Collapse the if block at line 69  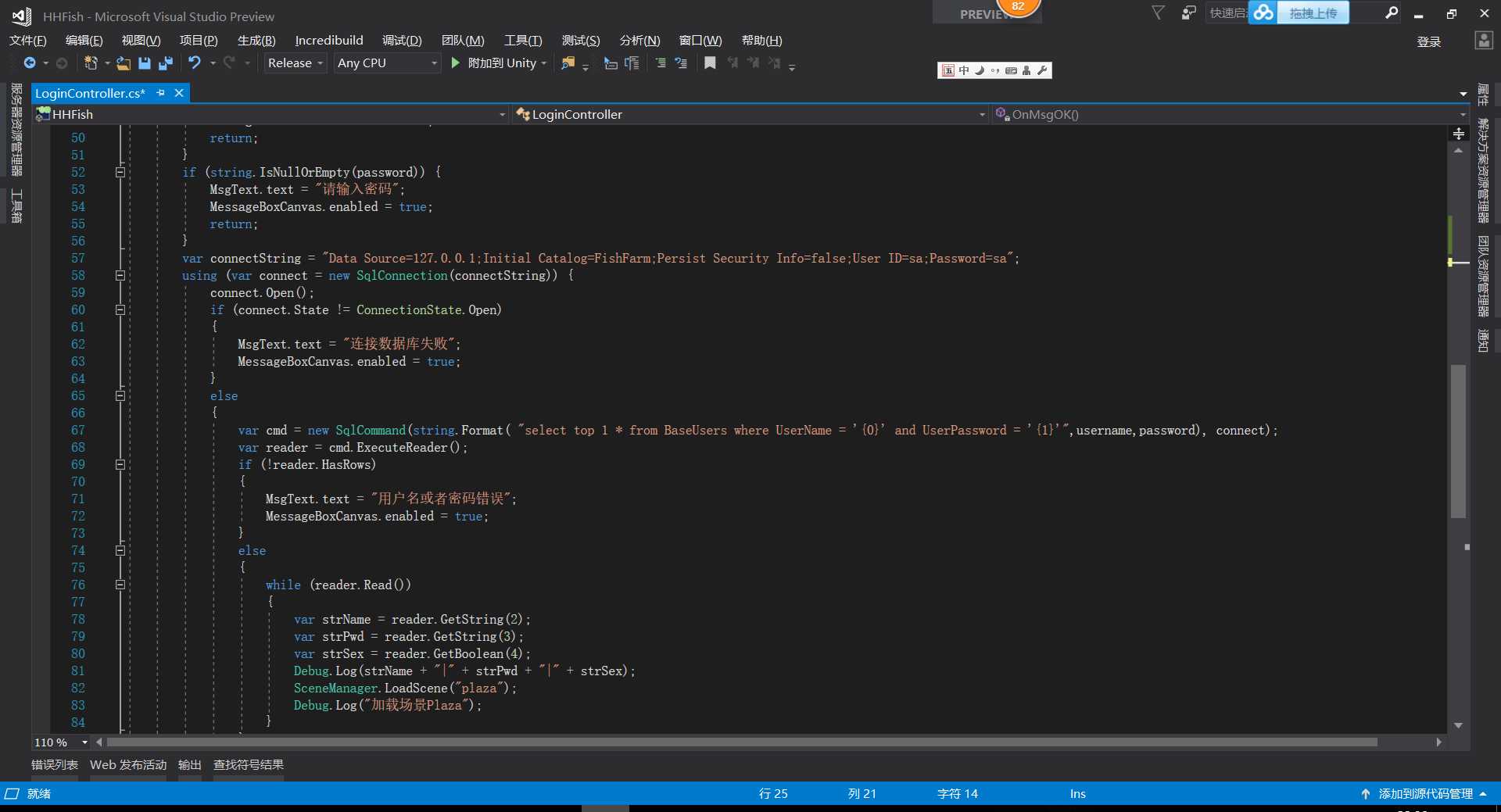(120, 464)
